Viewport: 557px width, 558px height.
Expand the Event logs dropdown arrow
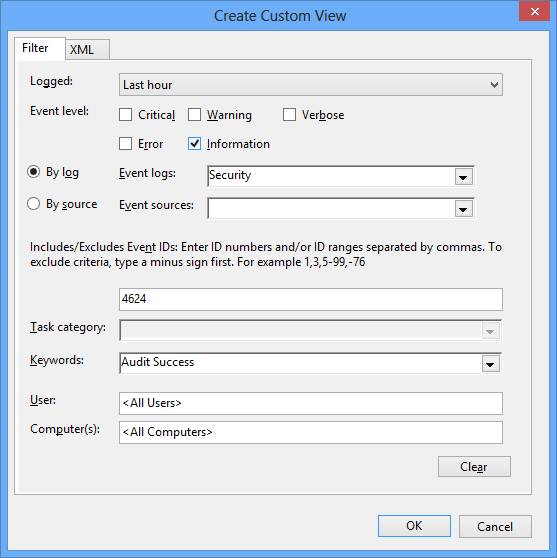click(x=463, y=177)
